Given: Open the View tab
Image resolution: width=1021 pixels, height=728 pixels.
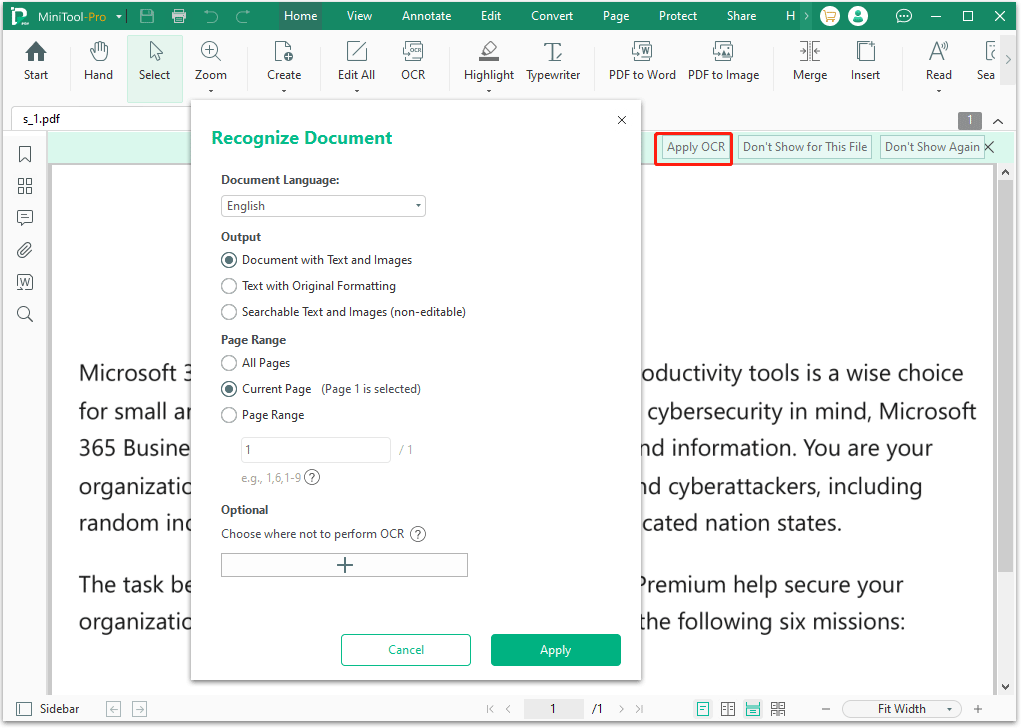Looking at the screenshot, I should [359, 16].
